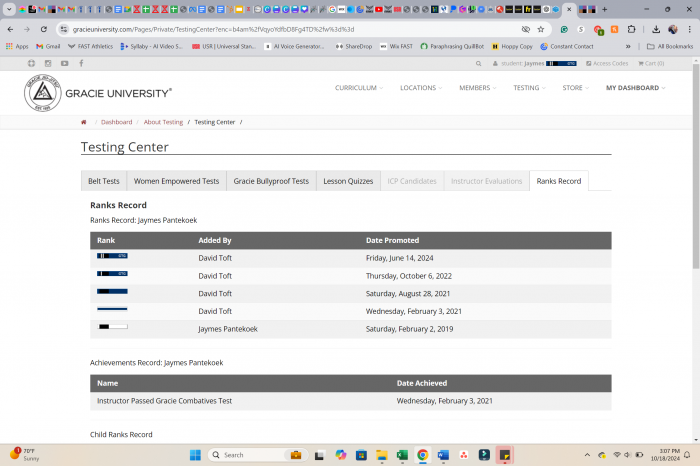The image size is (700, 466).
Task: Click the Chrome icon in taskbar
Action: [423, 455]
